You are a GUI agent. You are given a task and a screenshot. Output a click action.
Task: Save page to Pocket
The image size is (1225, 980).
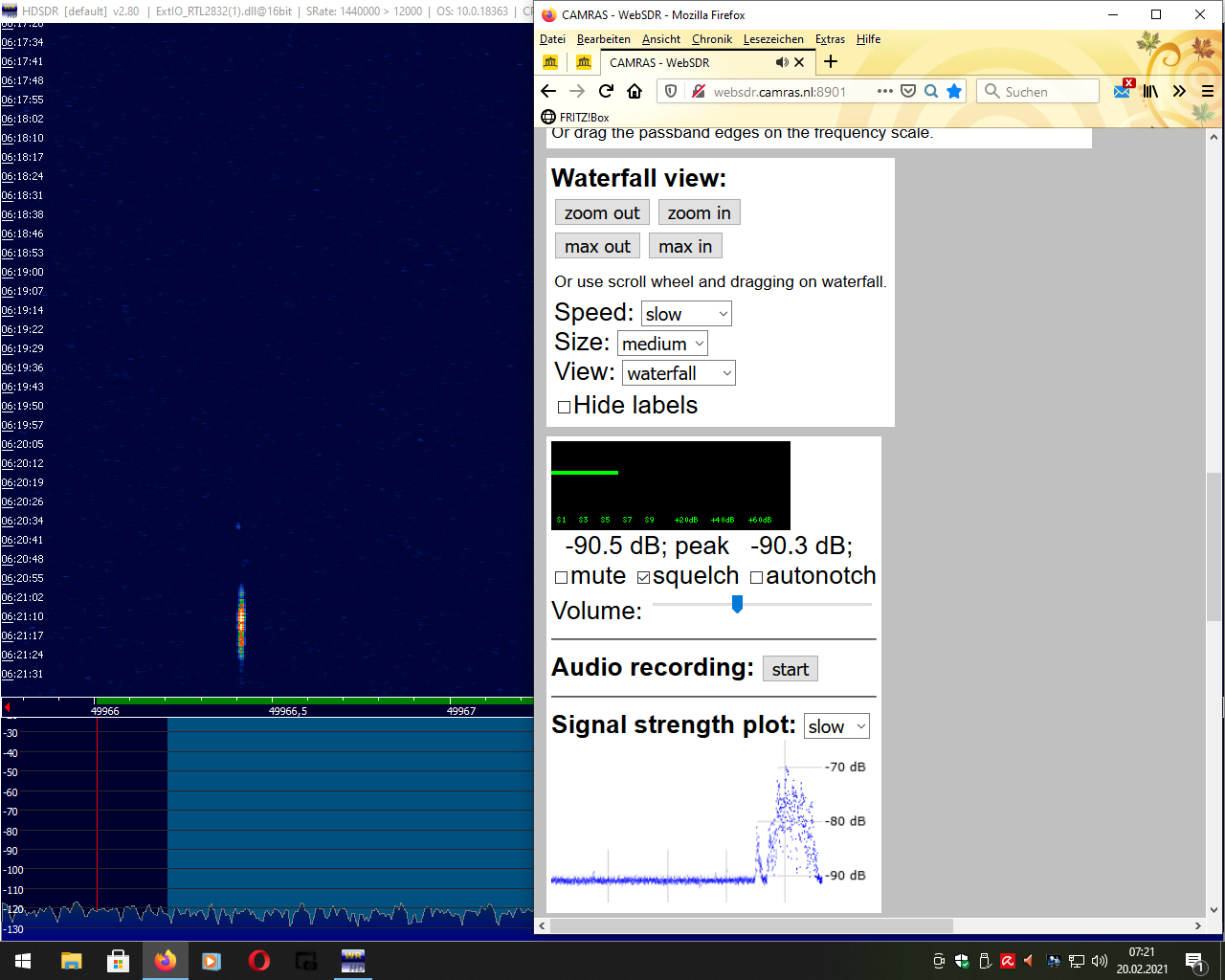[x=908, y=91]
